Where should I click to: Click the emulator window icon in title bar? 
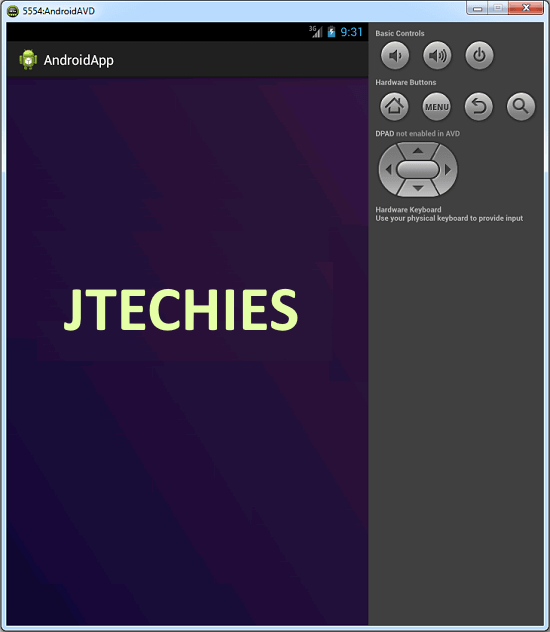pyautogui.click(x=13, y=11)
